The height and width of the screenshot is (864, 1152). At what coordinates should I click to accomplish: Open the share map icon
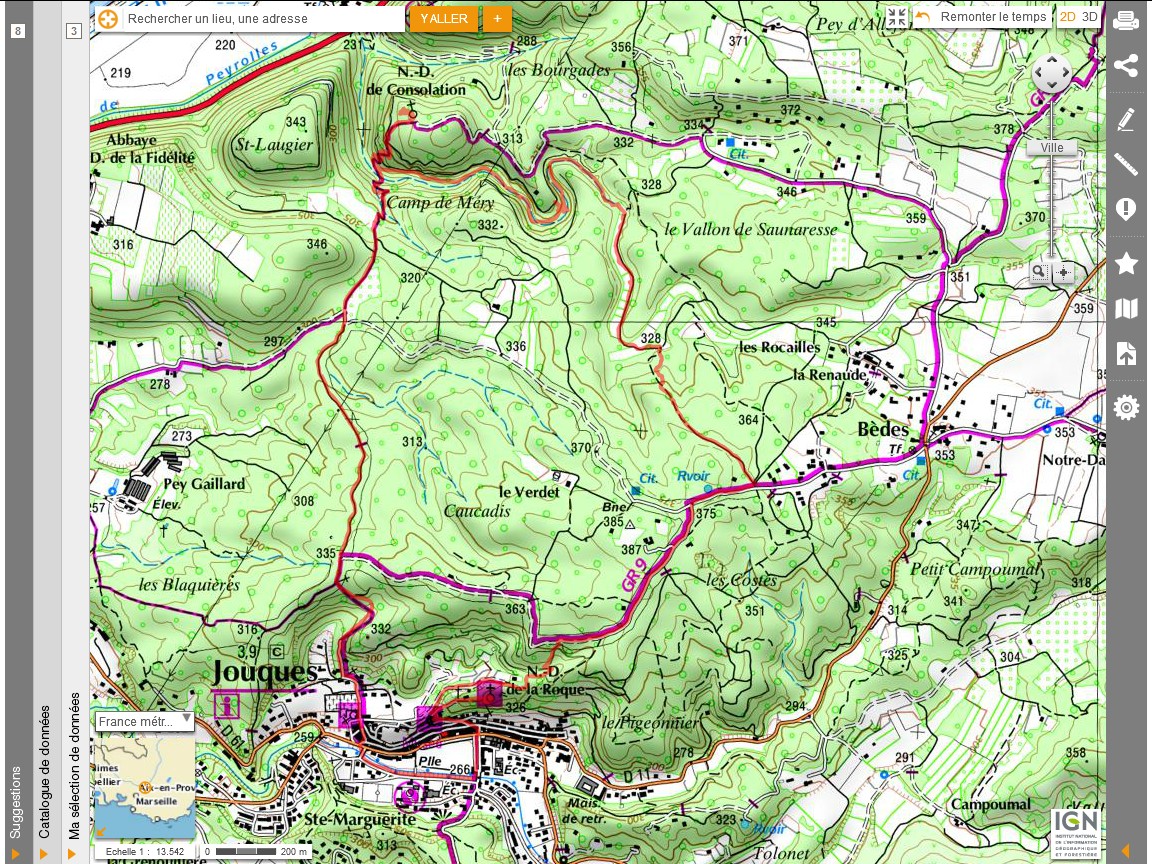point(1126,65)
